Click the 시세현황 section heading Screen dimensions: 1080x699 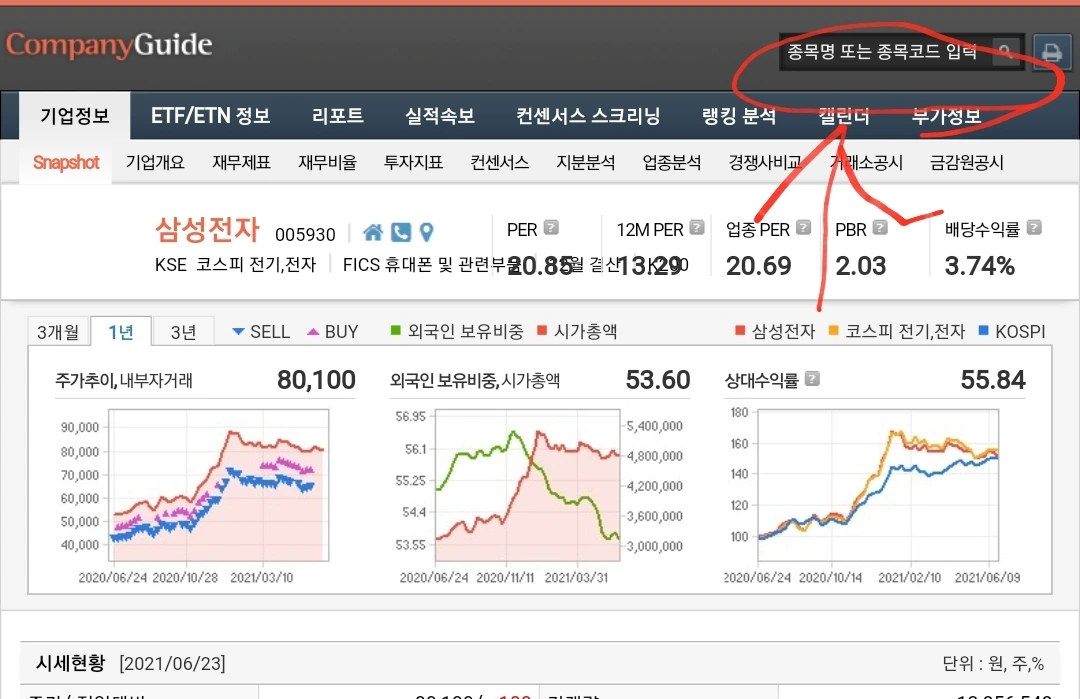[x=70, y=663]
